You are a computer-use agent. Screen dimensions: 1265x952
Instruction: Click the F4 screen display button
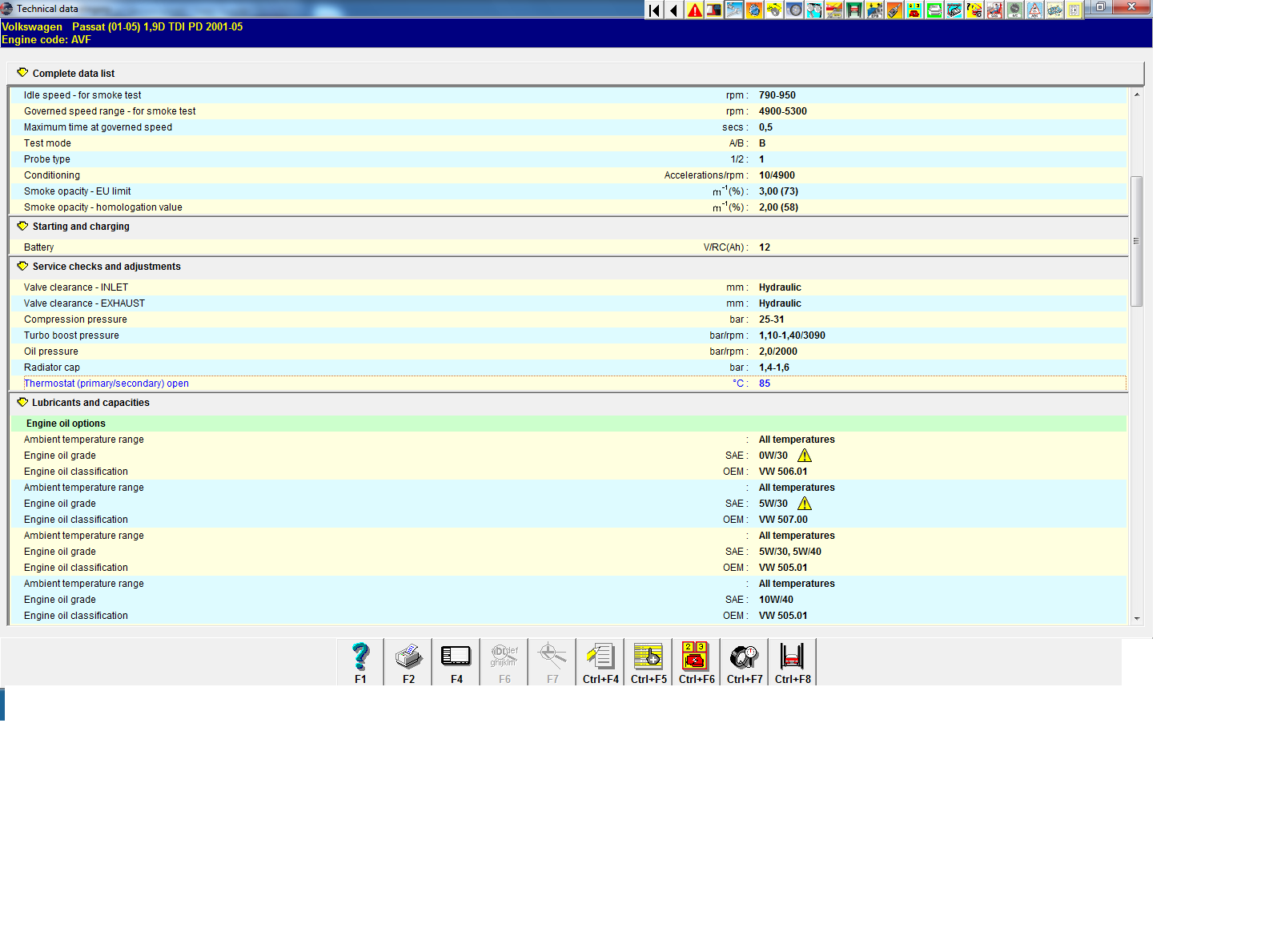(x=456, y=662)
